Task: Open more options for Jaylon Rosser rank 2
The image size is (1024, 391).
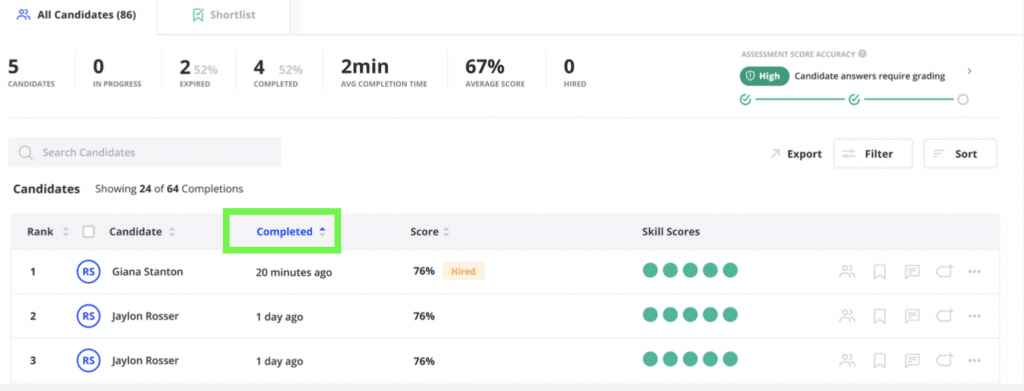Action: (974, 316)
